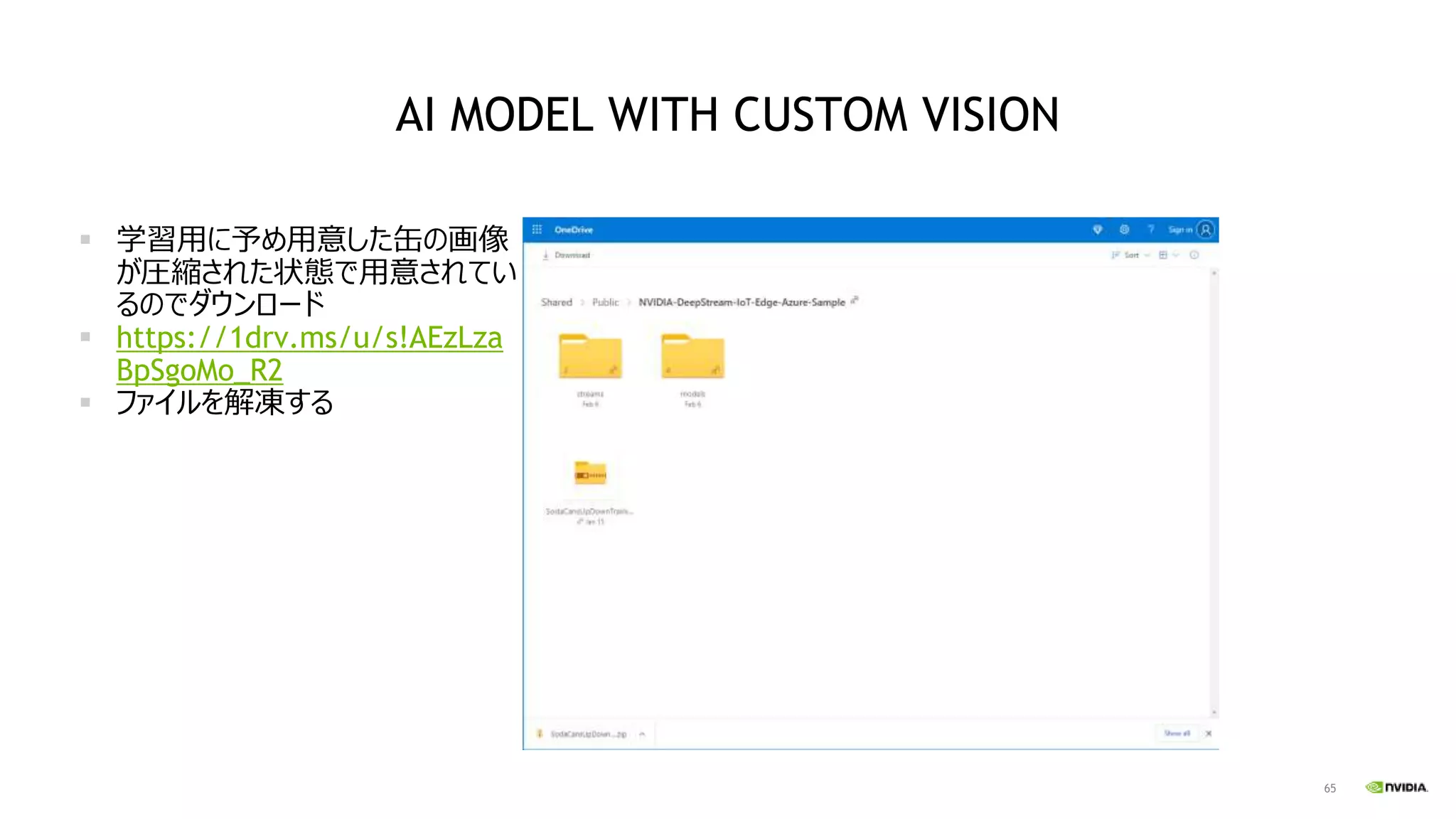Close the browser download bar
The height and width of the screenshot is (819, 1456).
pos(1209,733)
